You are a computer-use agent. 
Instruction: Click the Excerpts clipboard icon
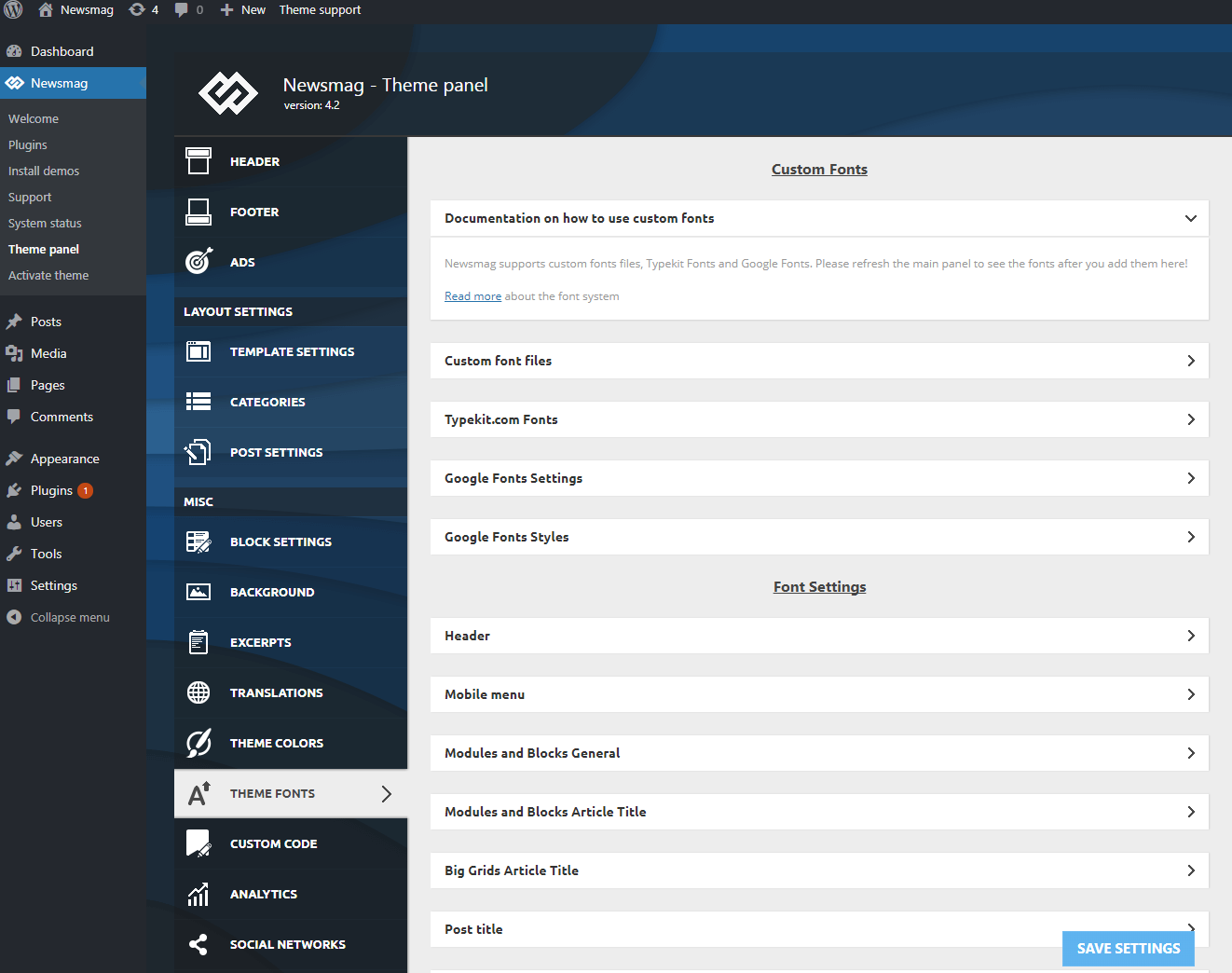point(198,642)
